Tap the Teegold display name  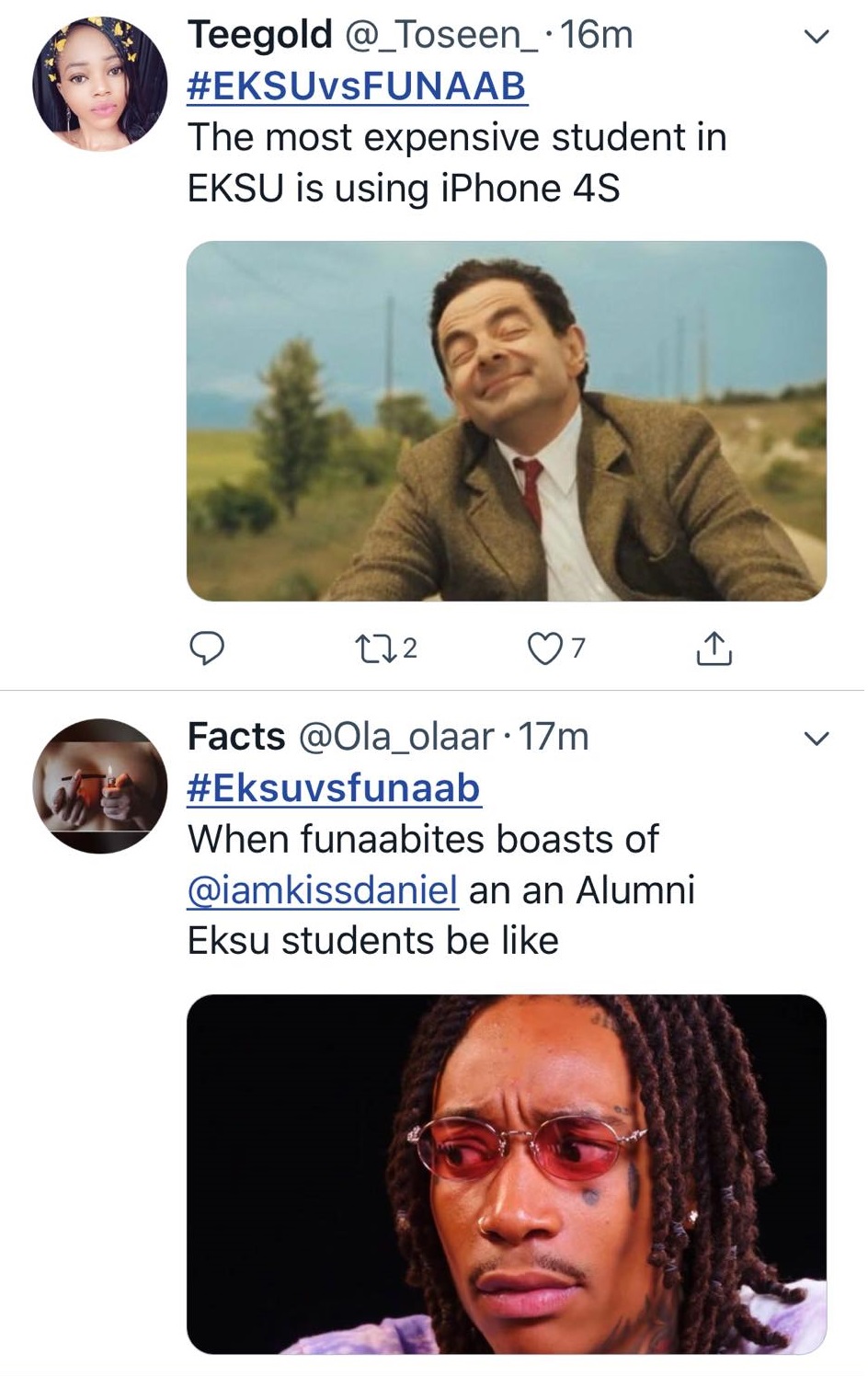tap(259, 35)
